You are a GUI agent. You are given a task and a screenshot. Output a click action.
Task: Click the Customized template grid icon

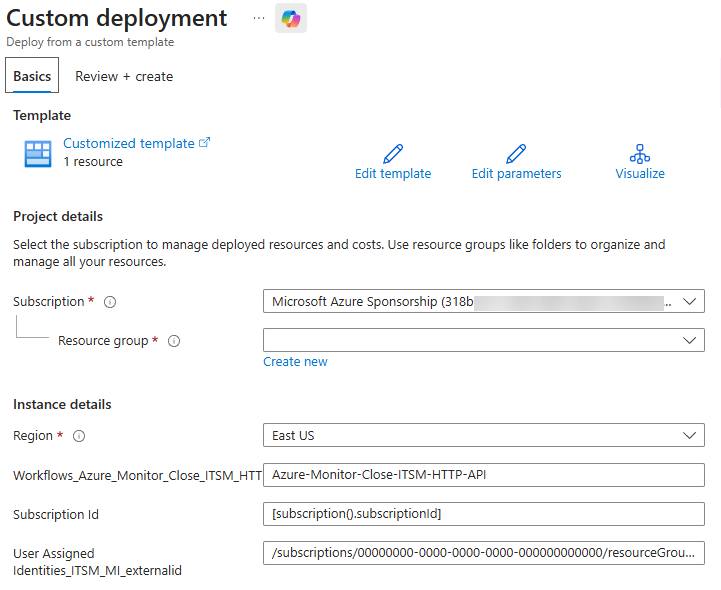coord(38,153)
